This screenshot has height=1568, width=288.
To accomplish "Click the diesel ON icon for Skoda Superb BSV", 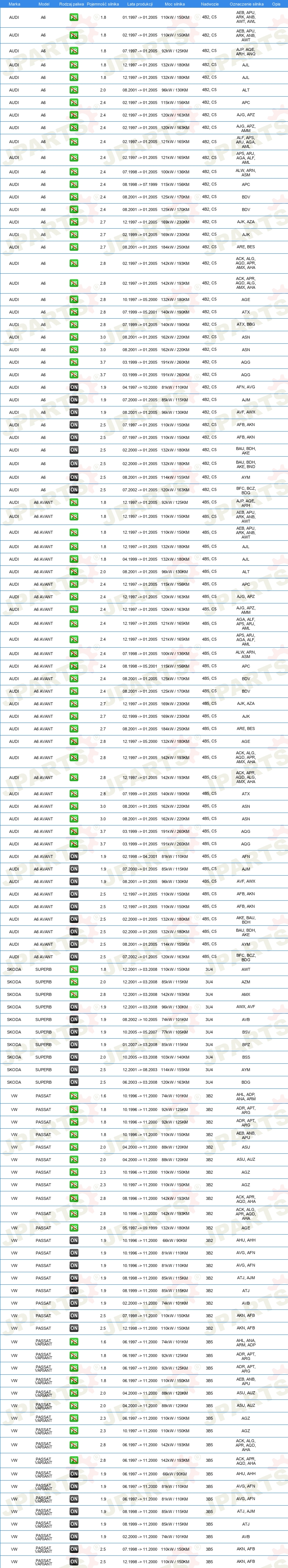I will pyautogui.click(x=74, y=1032).
